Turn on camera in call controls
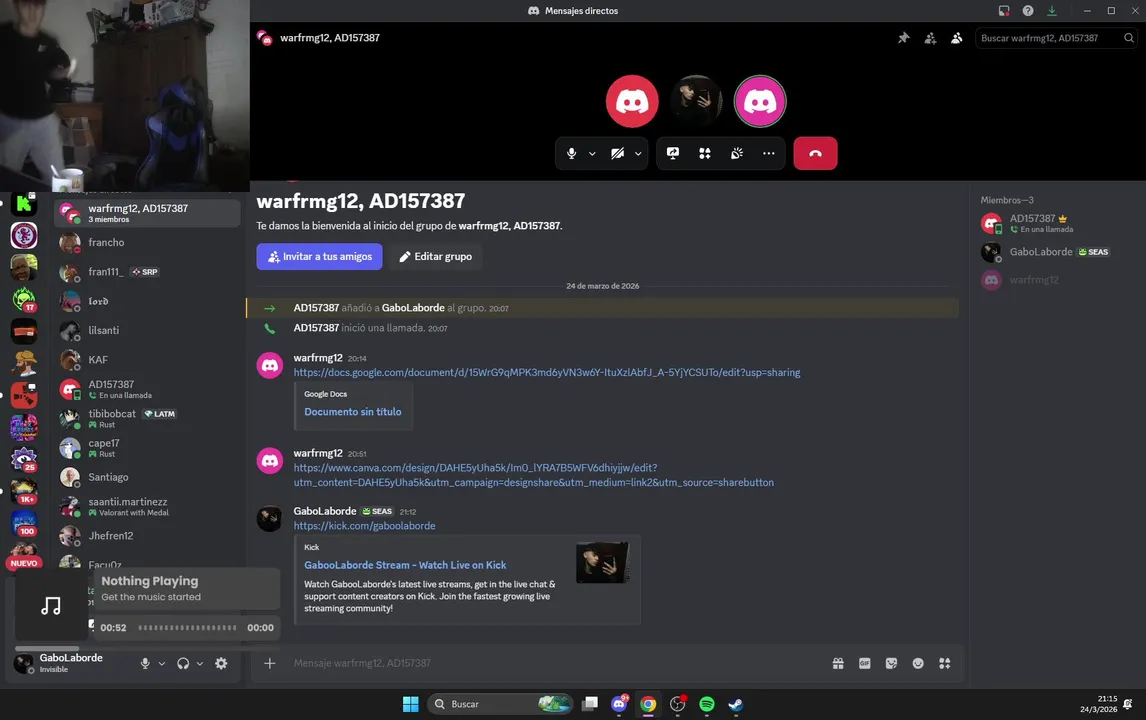 tap(618, 154)
